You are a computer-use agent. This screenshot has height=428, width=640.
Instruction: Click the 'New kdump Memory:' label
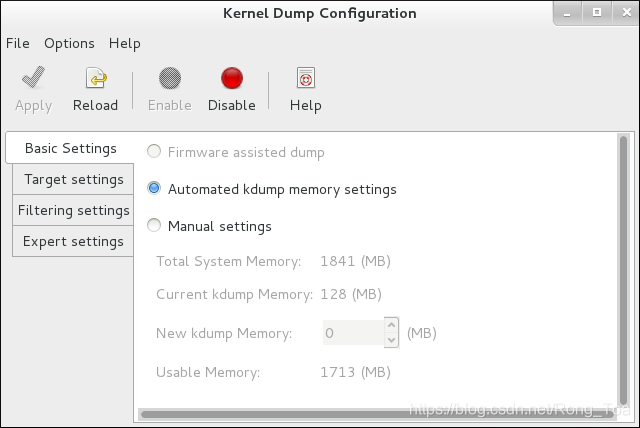click(224, 333)
